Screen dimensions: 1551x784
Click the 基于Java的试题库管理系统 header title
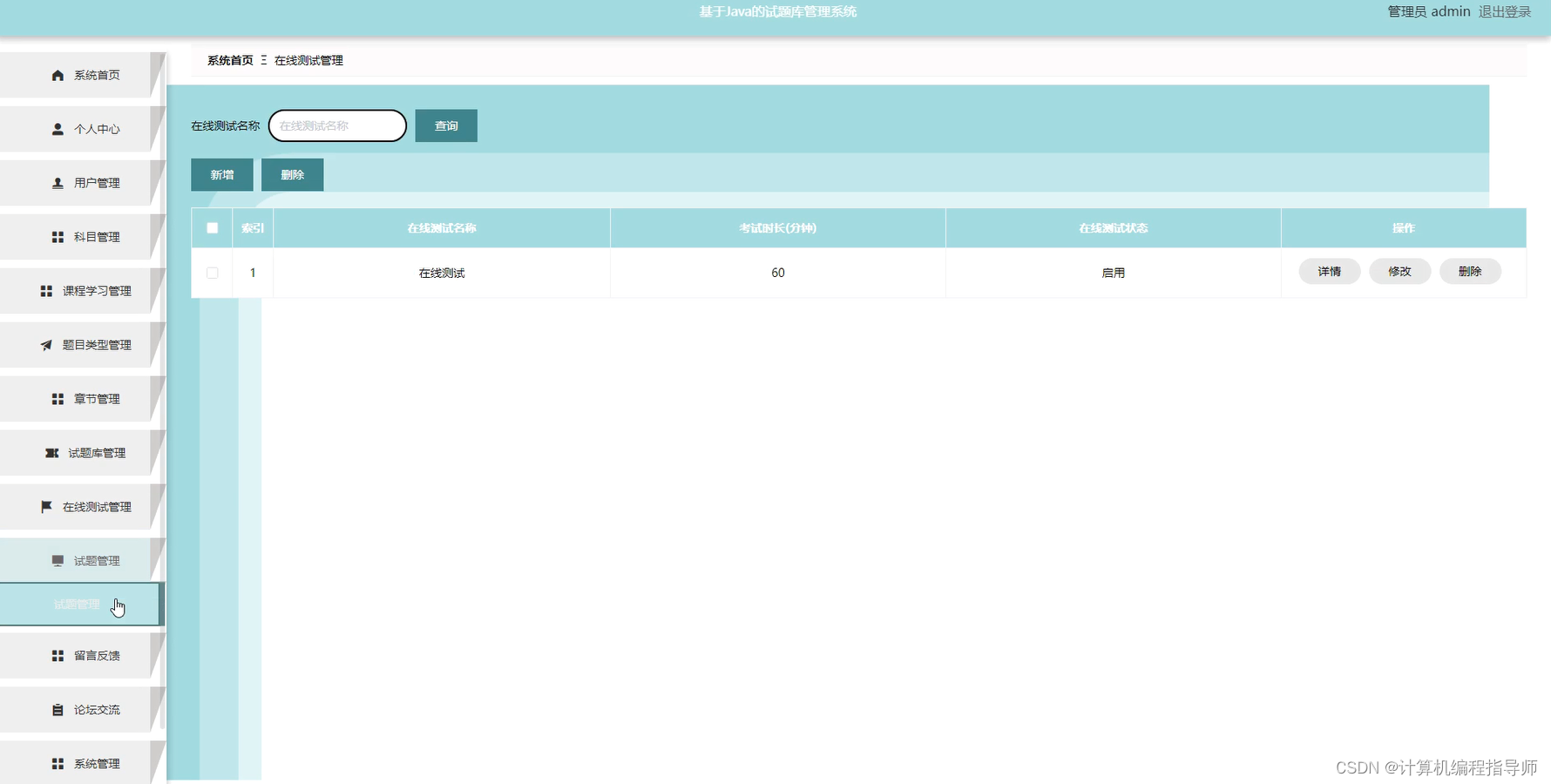[778, 11]
